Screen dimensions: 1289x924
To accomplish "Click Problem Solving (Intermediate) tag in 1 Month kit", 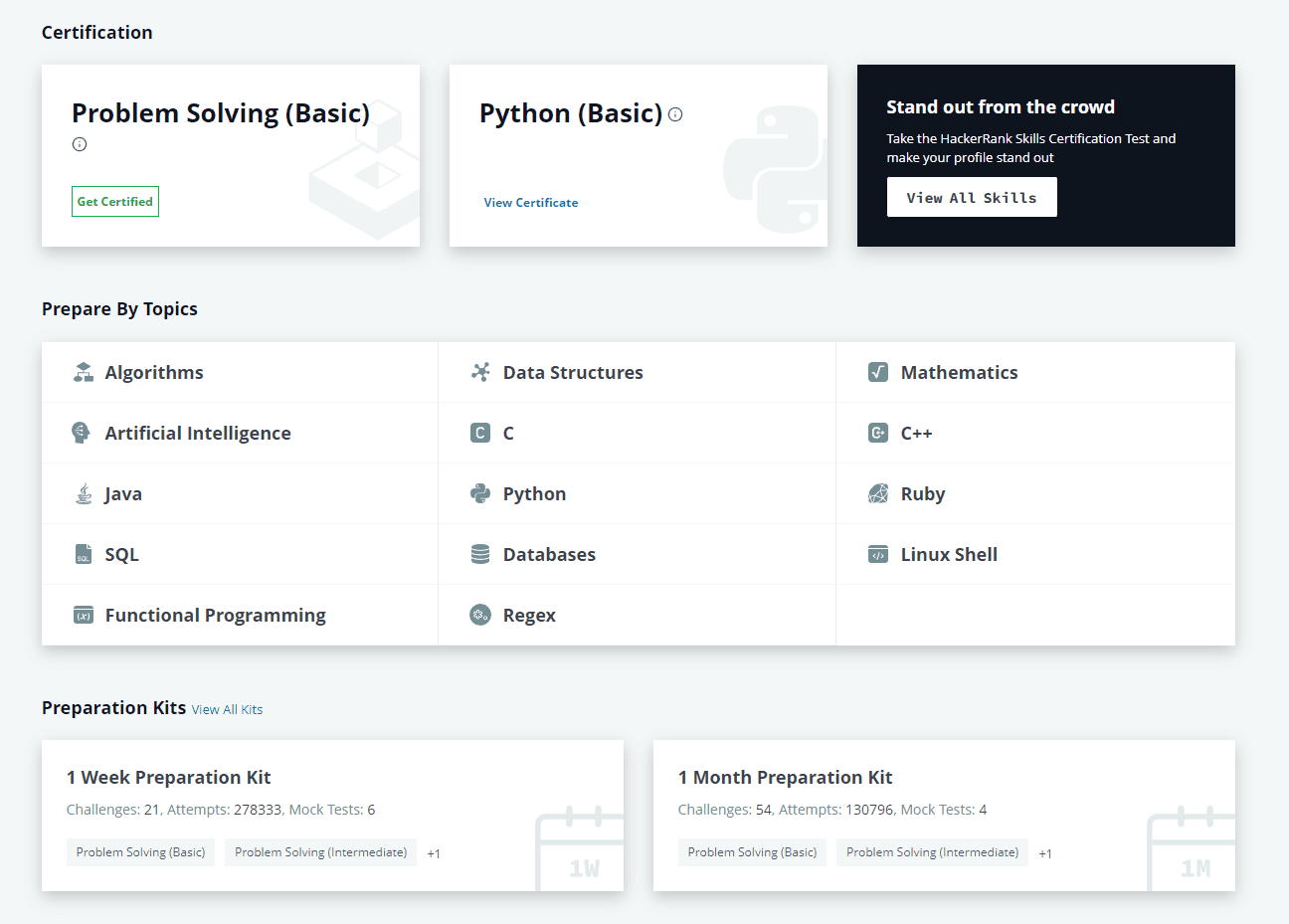I will [x=932, y=852].
